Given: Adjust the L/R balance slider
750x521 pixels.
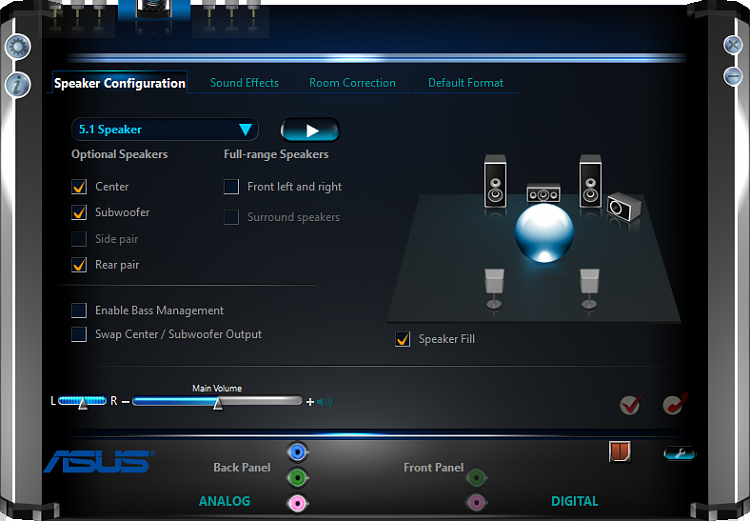Looking at the screenshot, I should [82, 401].
